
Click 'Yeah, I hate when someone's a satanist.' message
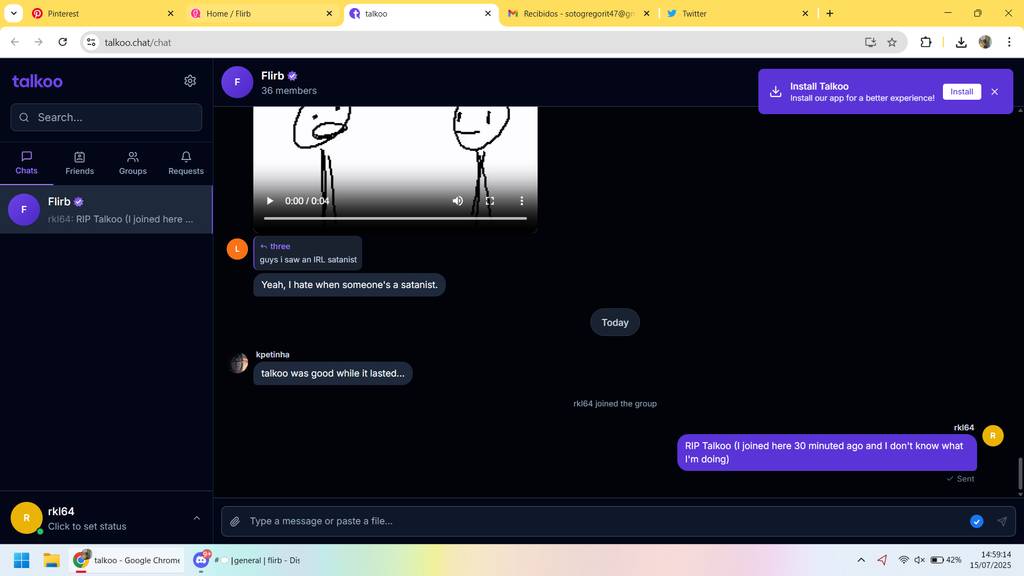(x=349, y=285)
